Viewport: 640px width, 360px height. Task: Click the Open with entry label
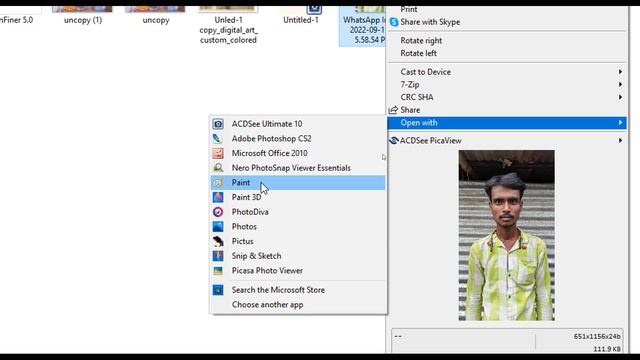tap(419, 122)
